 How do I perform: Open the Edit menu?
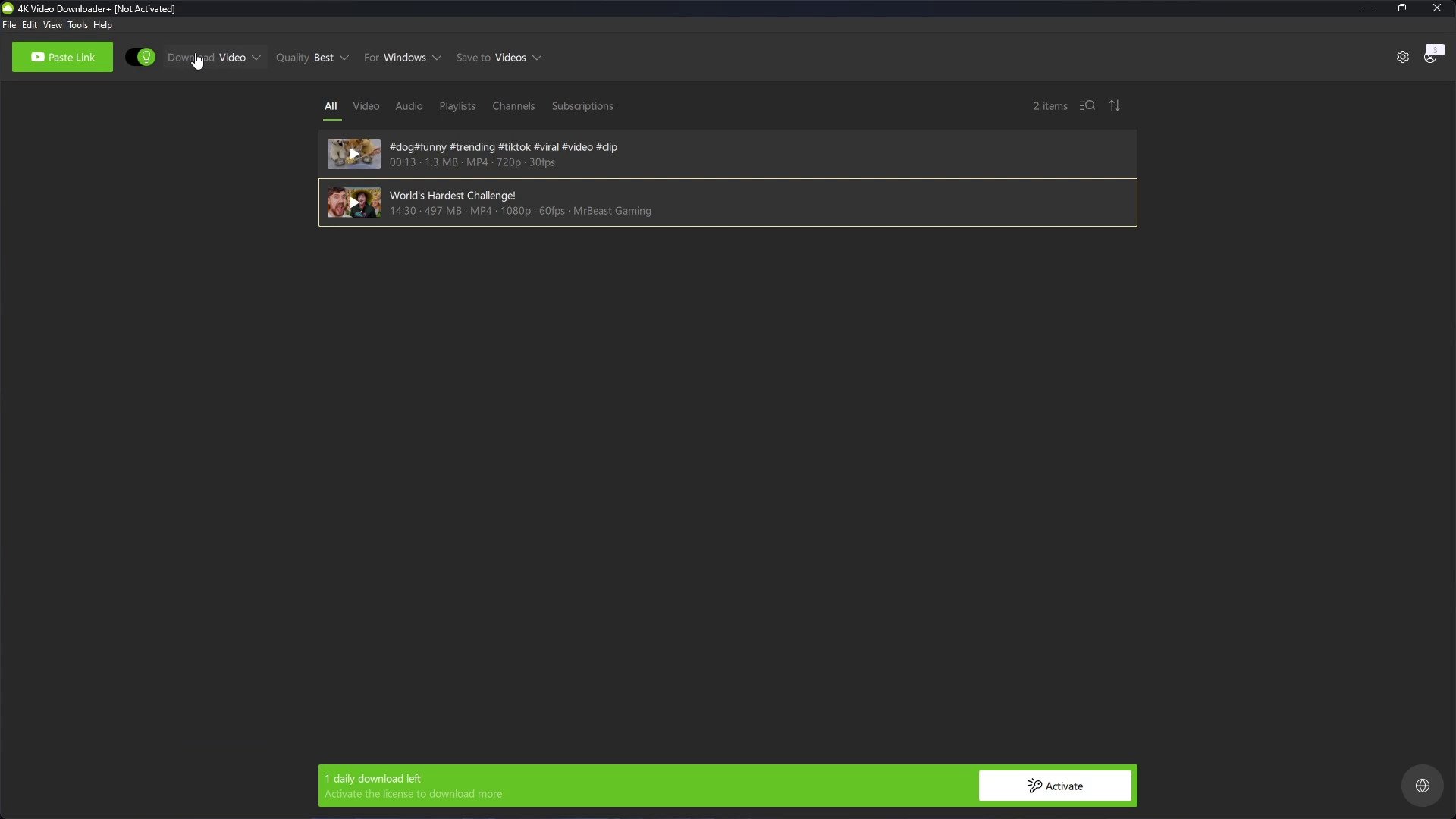pos(30,25)
